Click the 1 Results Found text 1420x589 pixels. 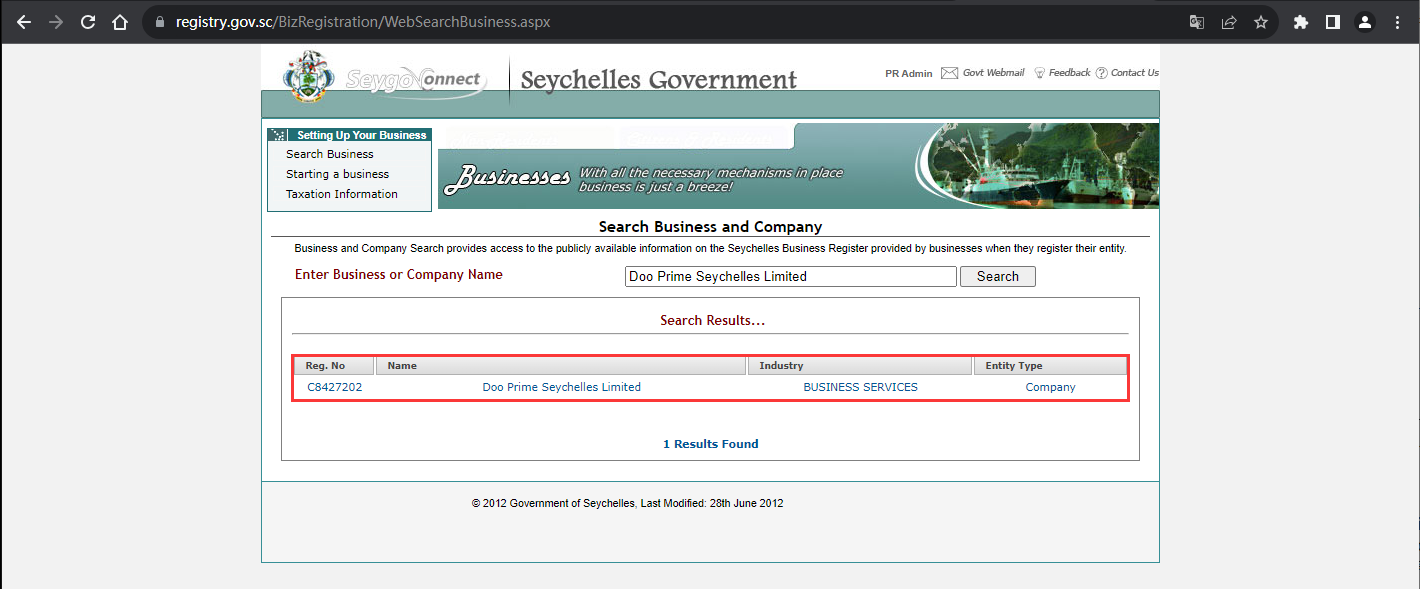710,444
